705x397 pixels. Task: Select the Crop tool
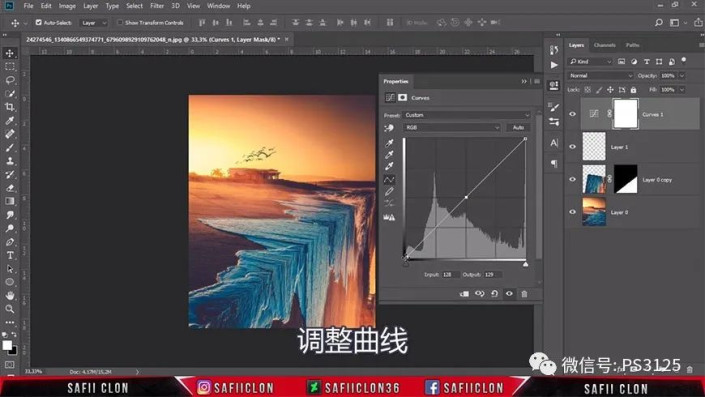click(9, 107)
